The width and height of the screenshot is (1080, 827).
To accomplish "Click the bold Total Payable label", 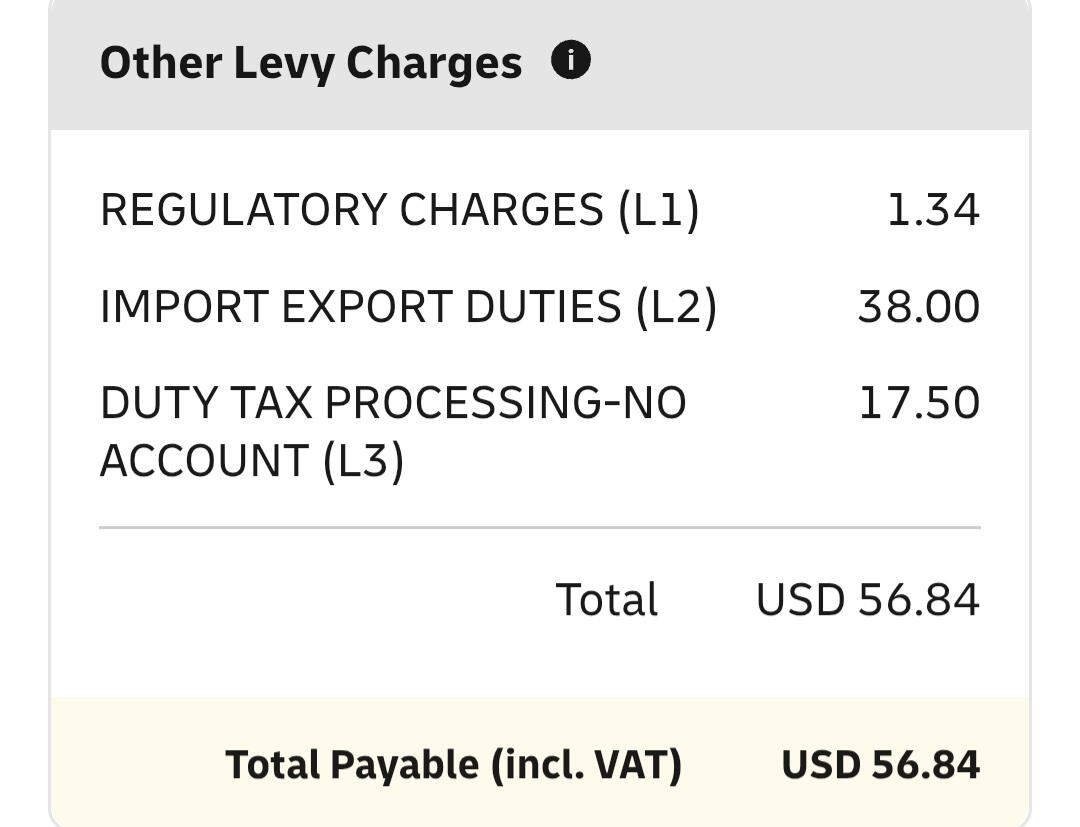I will click(x=453, y=765).
